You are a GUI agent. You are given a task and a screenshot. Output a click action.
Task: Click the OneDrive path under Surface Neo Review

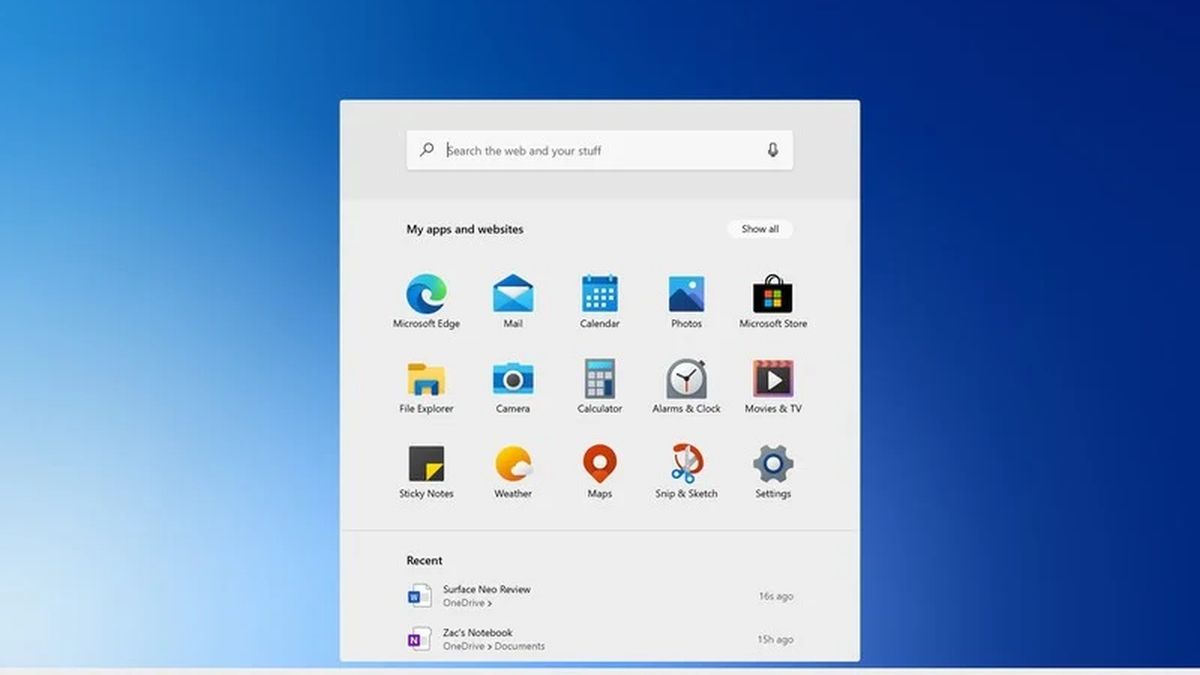click(467, 604)
